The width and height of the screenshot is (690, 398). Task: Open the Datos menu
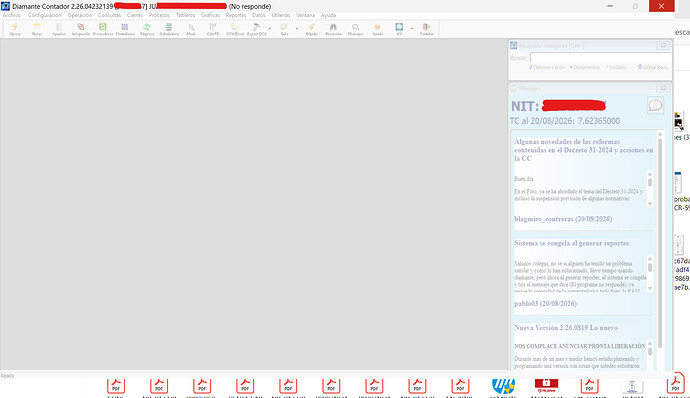pos(259,15)
